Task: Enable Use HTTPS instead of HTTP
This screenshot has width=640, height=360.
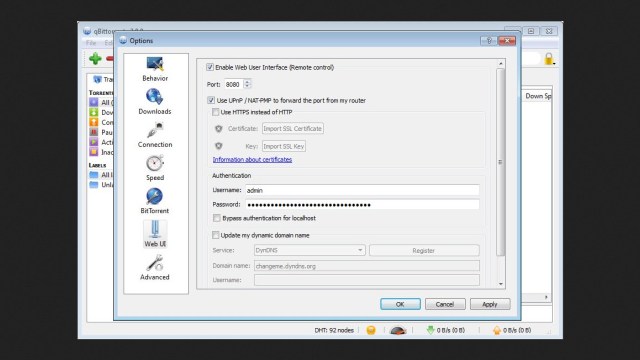Action: point(216,112)
